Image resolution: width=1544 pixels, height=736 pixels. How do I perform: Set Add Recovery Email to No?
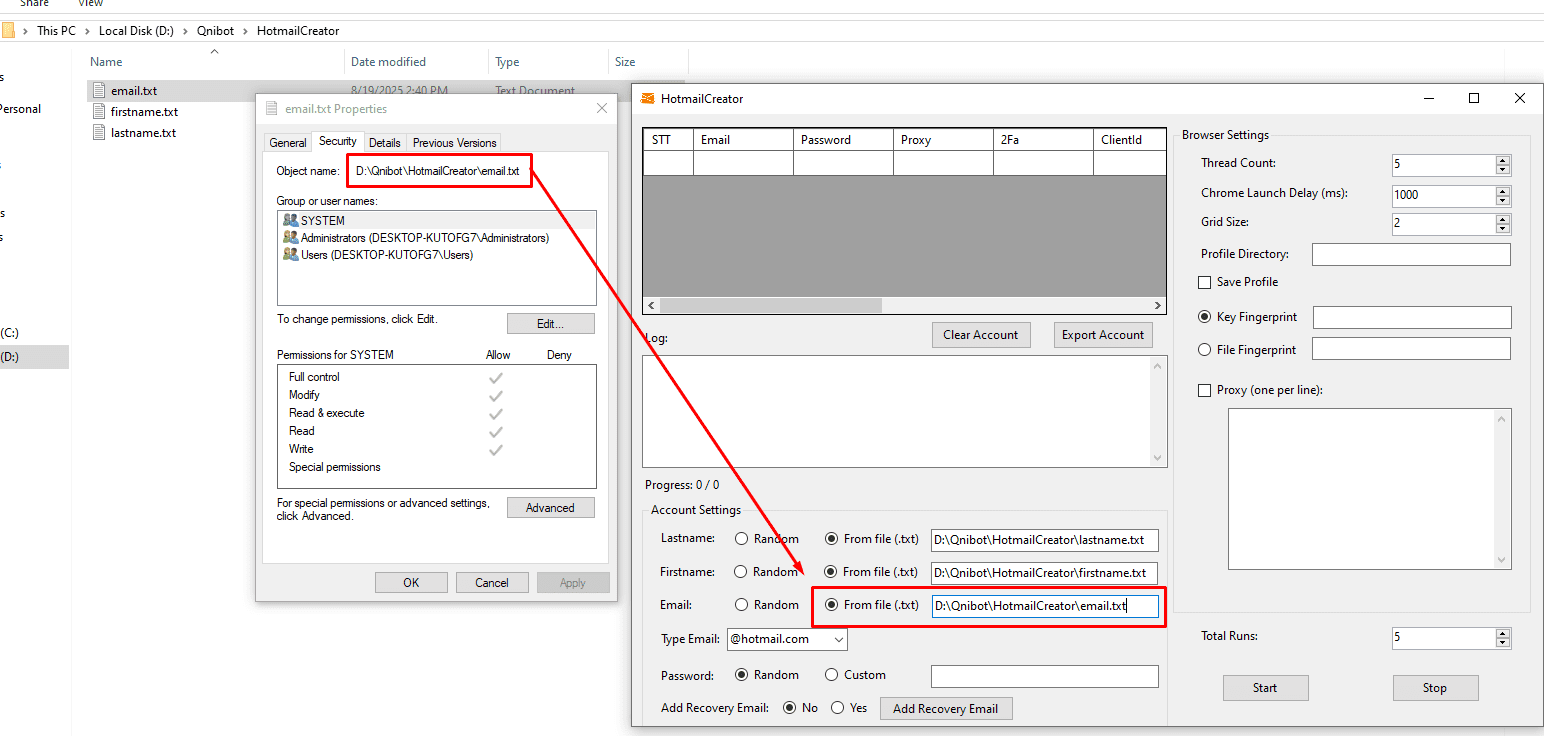tap(790, 708)
